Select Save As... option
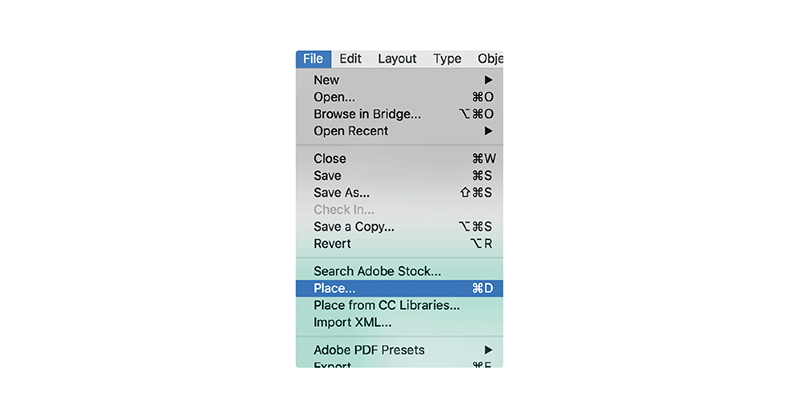 pyautogui.click(x=342, y=192)
